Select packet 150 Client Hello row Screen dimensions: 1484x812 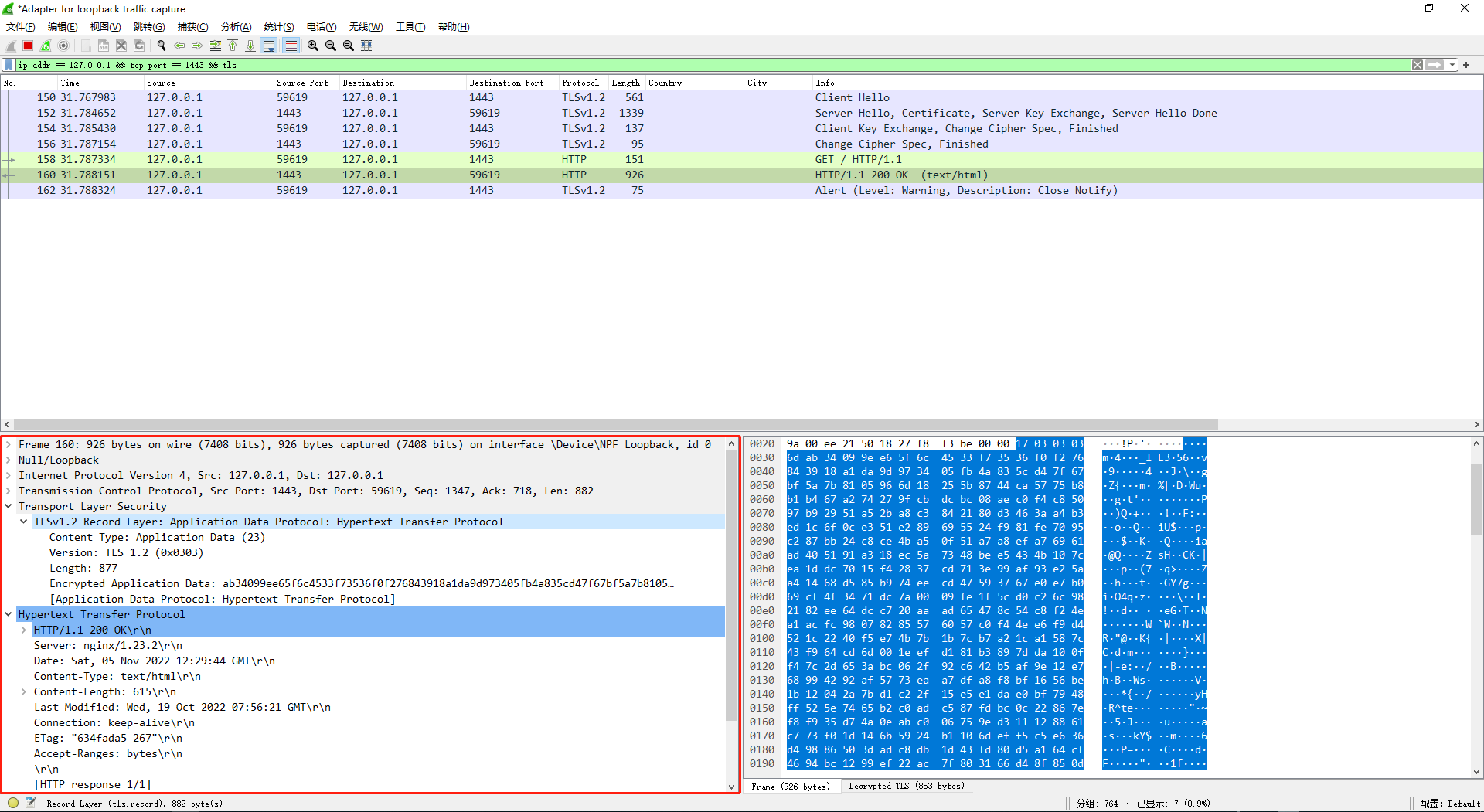tap(742, 98)
